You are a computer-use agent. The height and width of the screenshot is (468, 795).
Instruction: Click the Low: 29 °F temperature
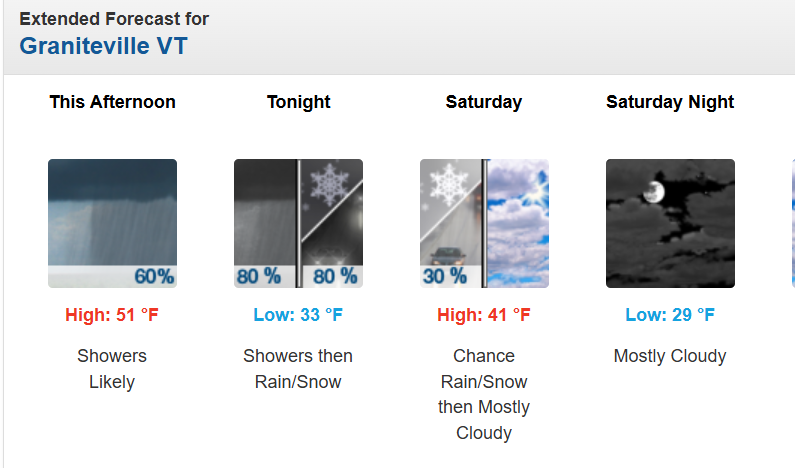coord(670,315)
